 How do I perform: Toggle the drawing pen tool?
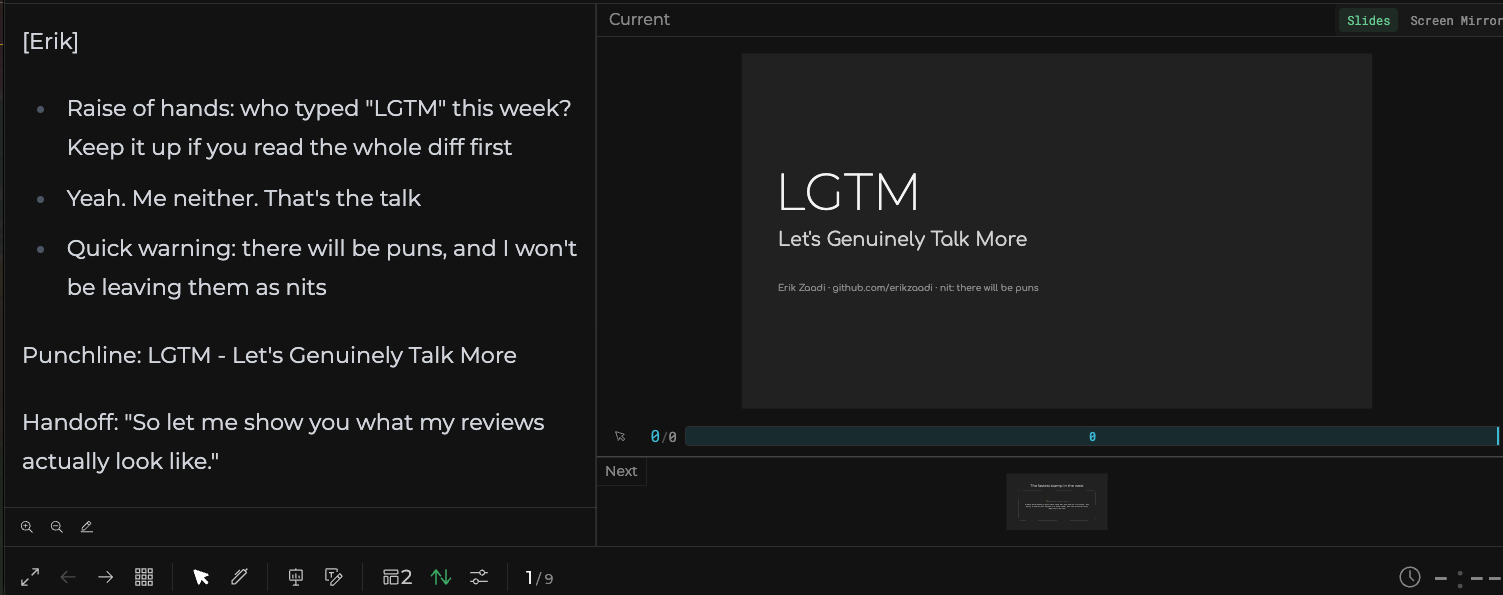point(239,577)
